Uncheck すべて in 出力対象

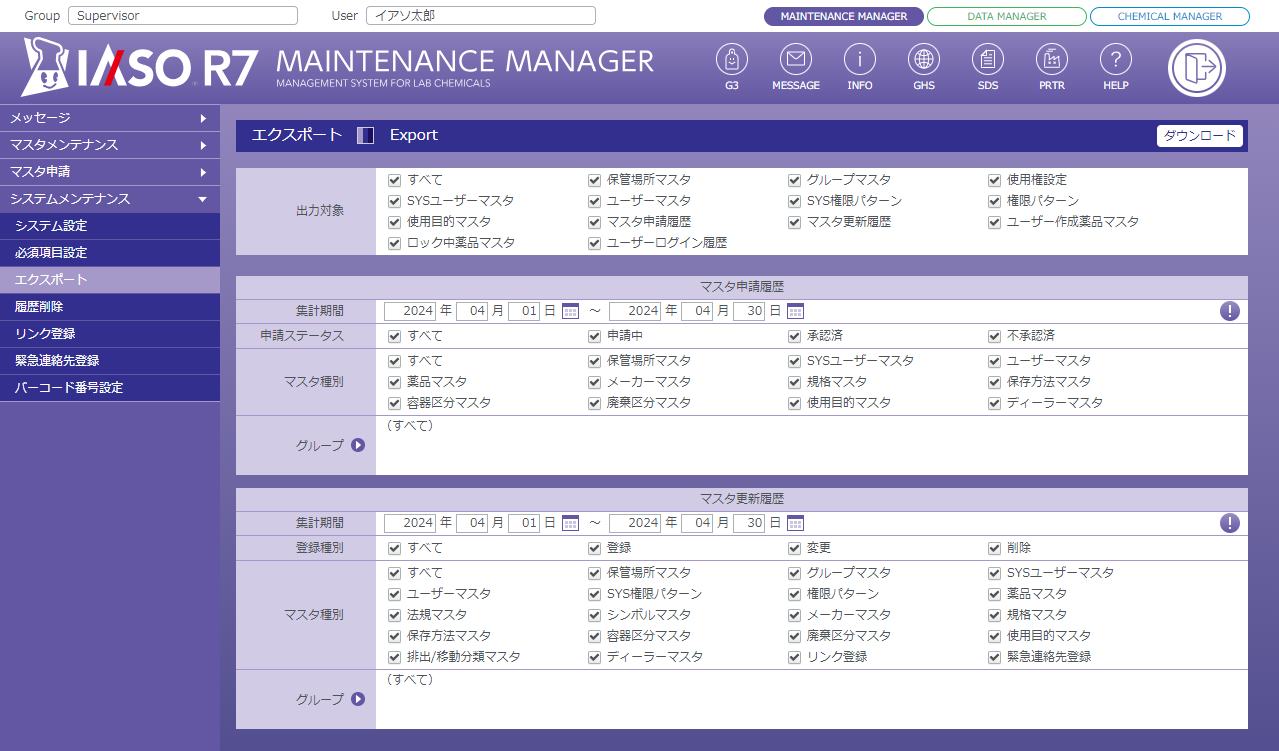pyautogui.click(x=394, y=180)
